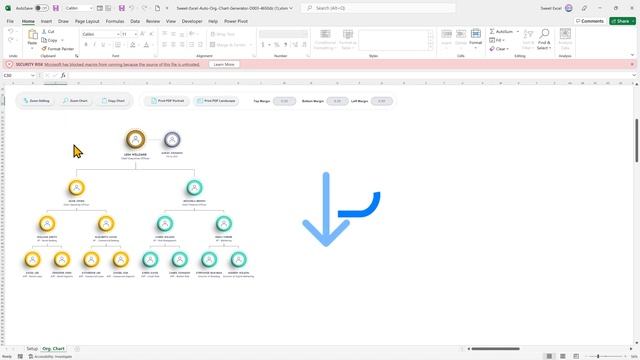Collapse the ribbon with chevron

pyautogui.click(x=632, y=55)
